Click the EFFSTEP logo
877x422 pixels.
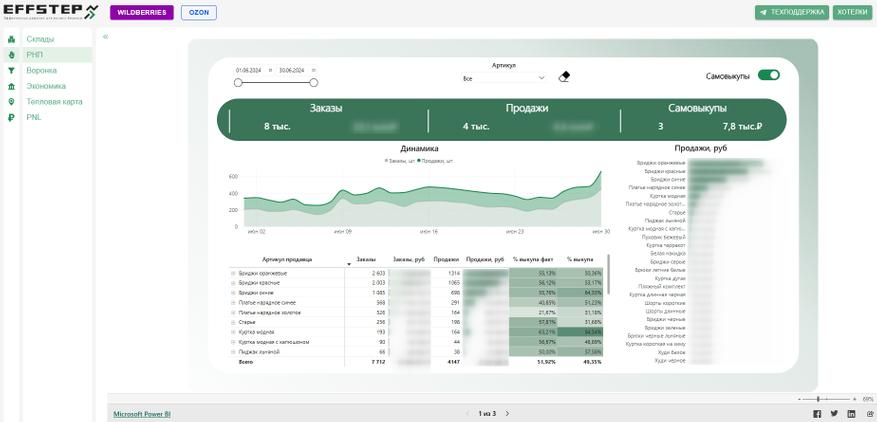[51, 12]
